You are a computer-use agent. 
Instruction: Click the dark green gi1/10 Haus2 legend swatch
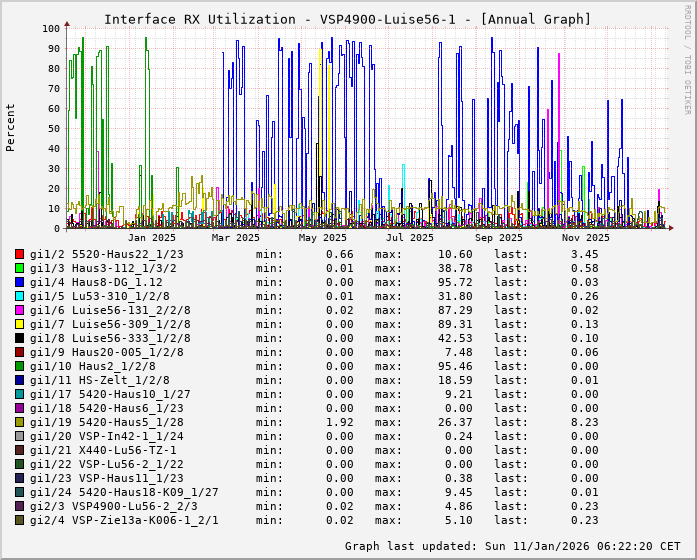point(20,366)
